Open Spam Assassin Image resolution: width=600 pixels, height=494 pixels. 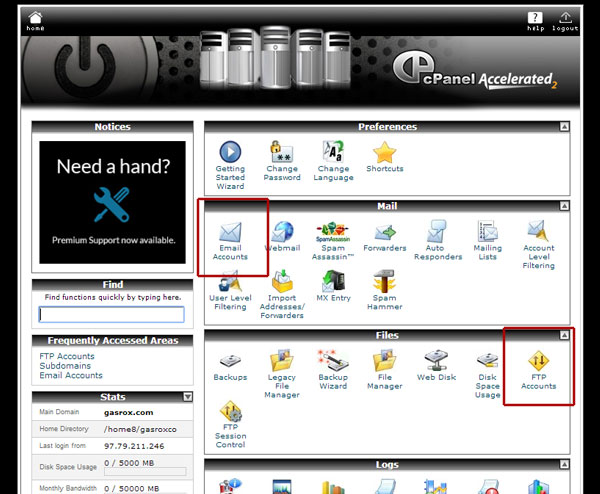click(333, 241)
